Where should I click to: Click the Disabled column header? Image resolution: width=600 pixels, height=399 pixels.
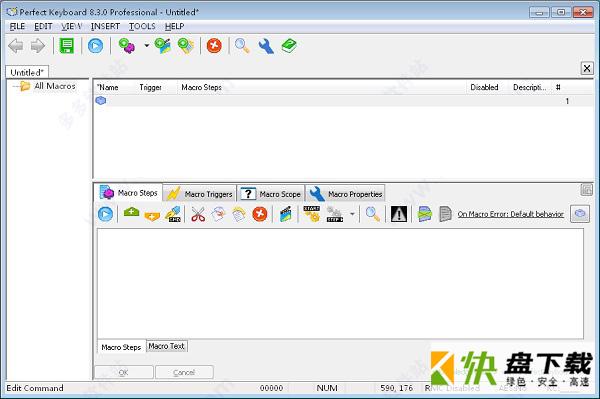point(484,87)
